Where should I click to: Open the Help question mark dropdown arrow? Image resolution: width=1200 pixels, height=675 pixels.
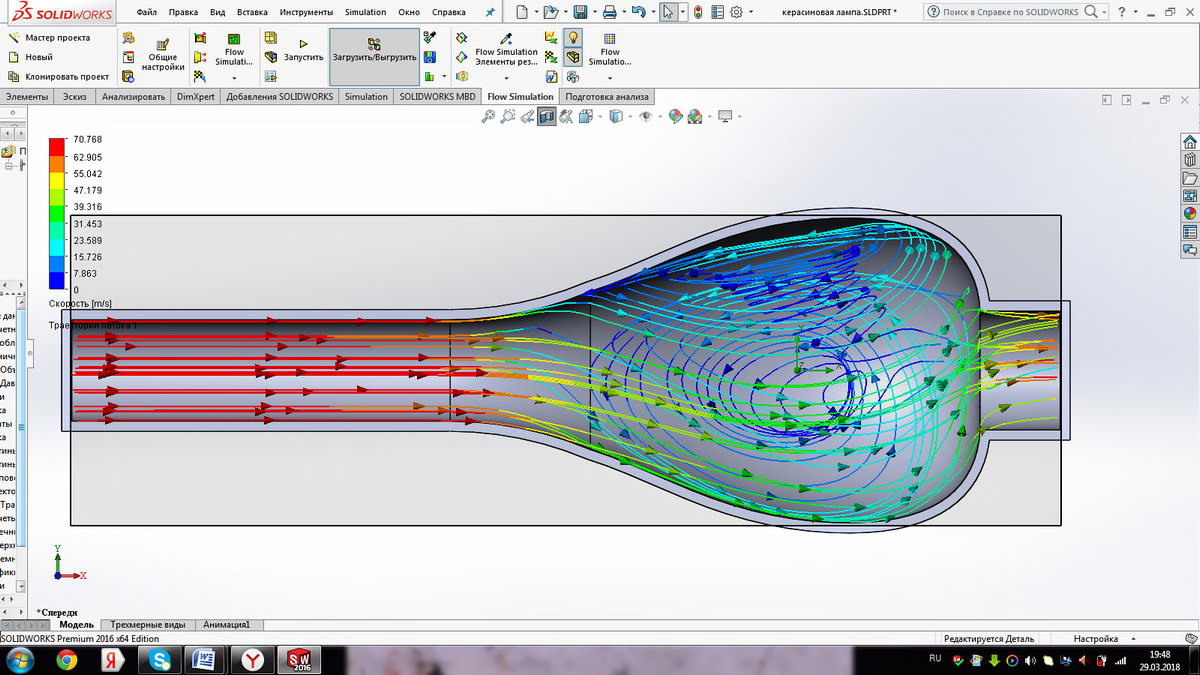click(x=1135, y=13)
